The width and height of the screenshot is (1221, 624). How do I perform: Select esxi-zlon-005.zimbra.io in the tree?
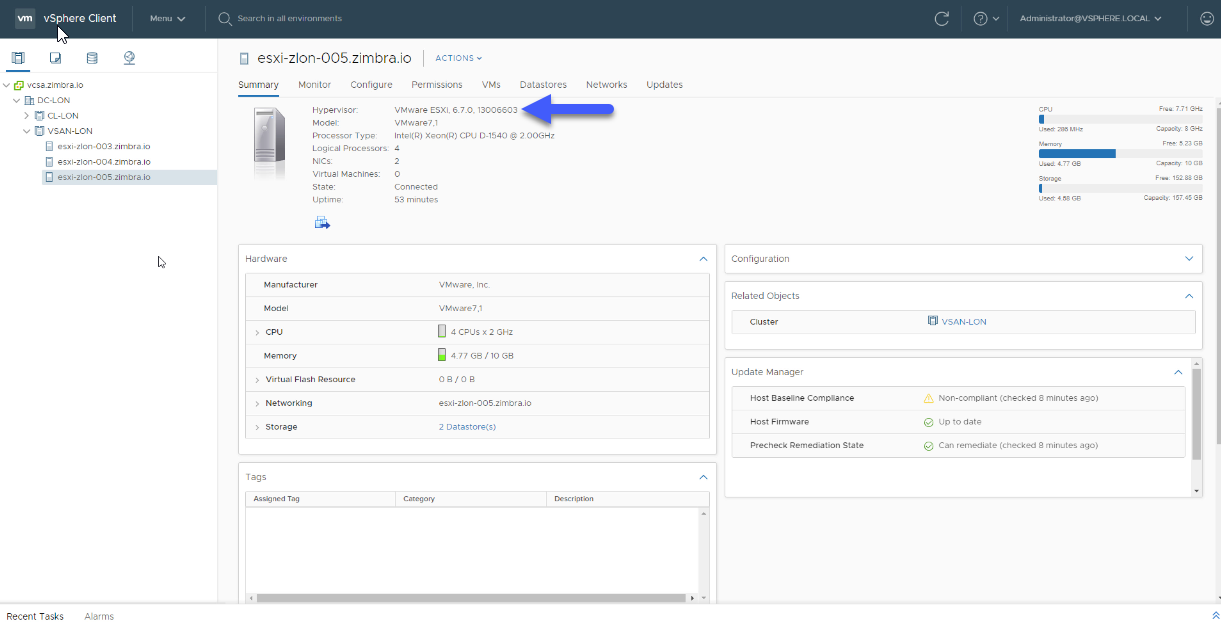click(104, 177)
